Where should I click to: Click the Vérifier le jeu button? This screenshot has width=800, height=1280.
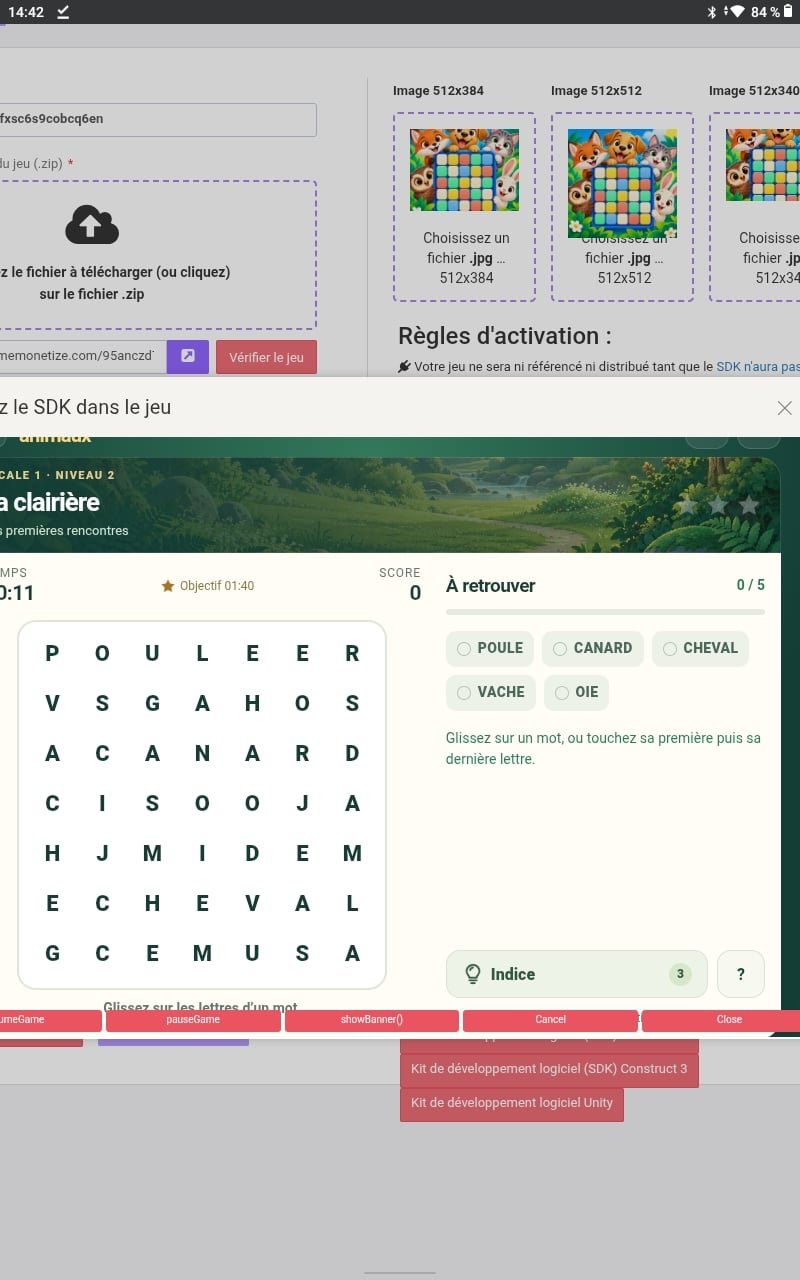coord(266,357)
